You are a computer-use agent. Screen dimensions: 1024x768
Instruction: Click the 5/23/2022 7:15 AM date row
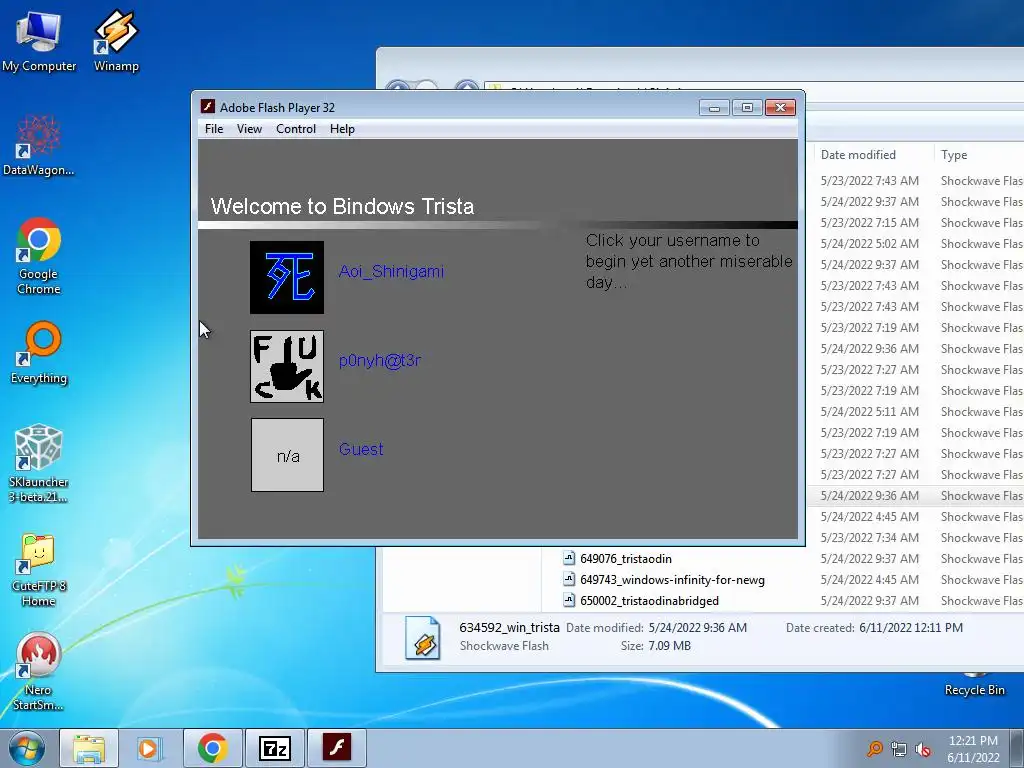point(869,223)
